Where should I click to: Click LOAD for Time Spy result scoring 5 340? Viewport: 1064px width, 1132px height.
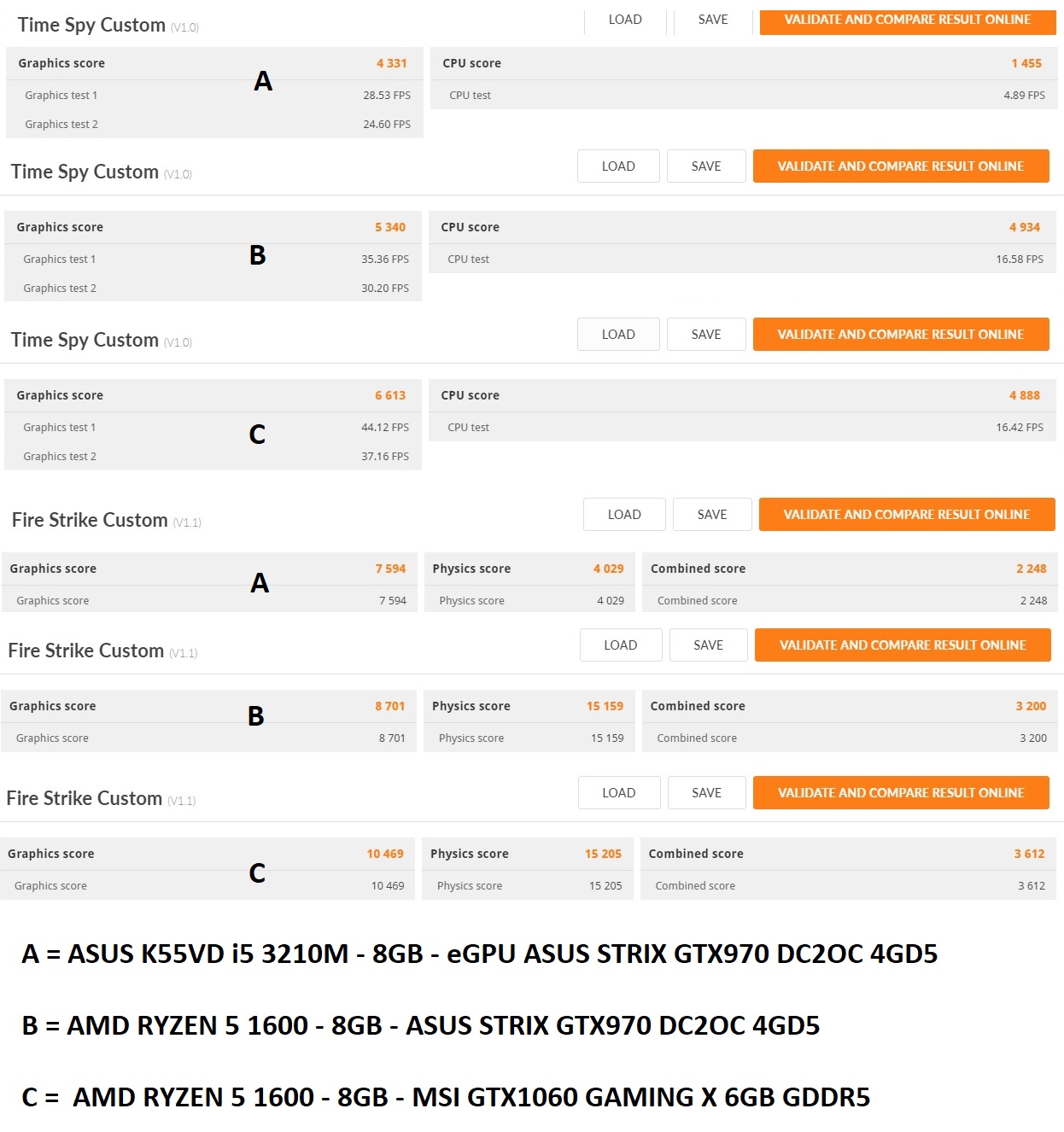coord(618,166)
